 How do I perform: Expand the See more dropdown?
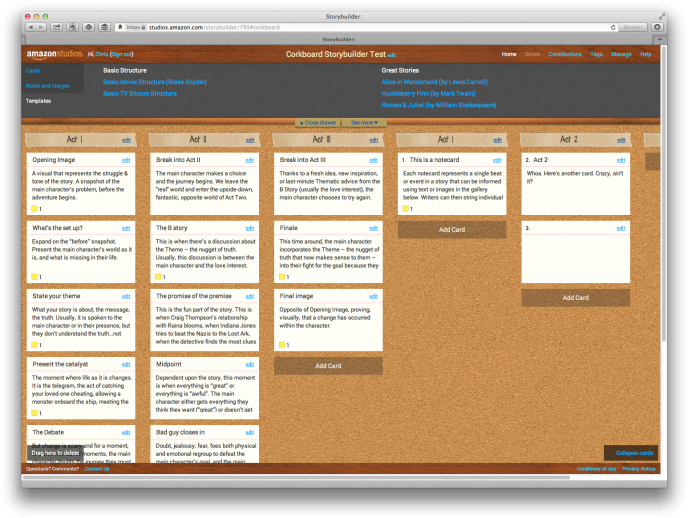364,123
